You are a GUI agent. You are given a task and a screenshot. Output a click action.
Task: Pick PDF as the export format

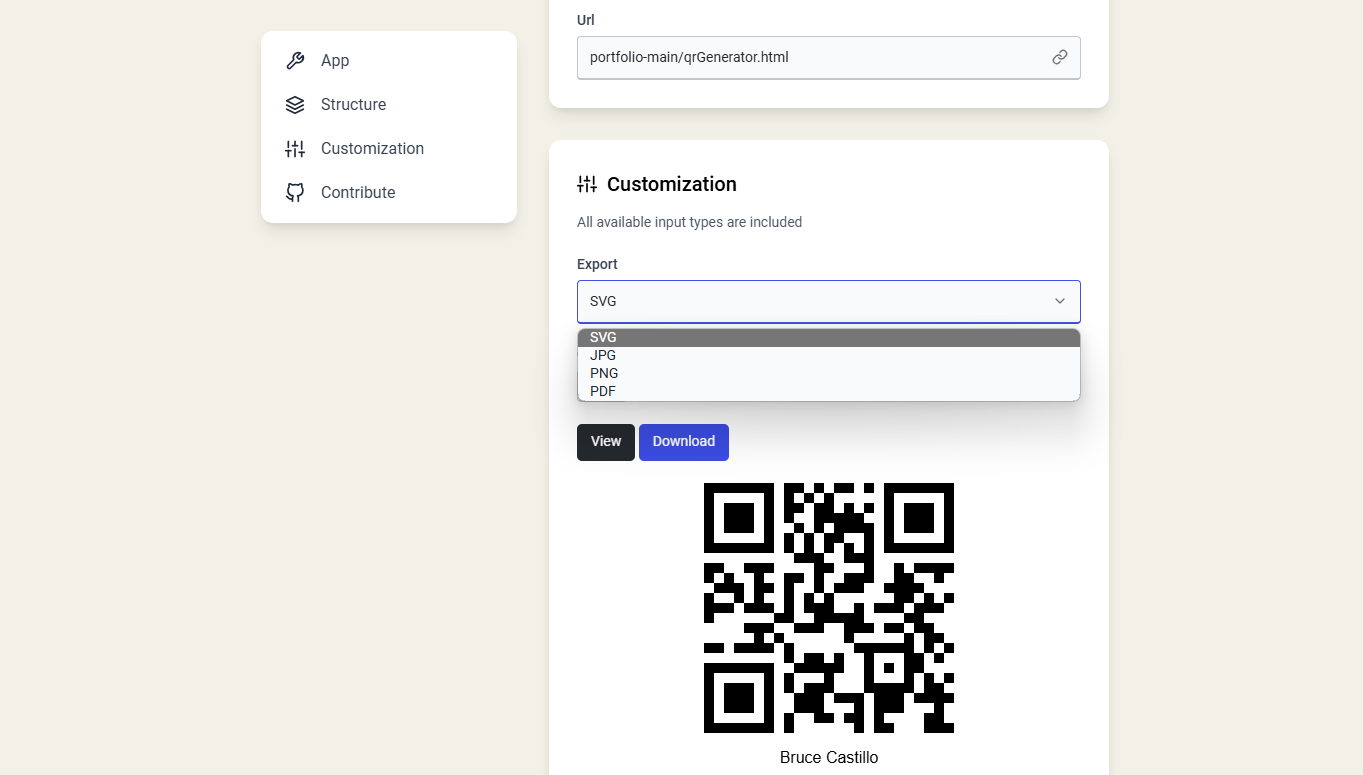[603, 392]
